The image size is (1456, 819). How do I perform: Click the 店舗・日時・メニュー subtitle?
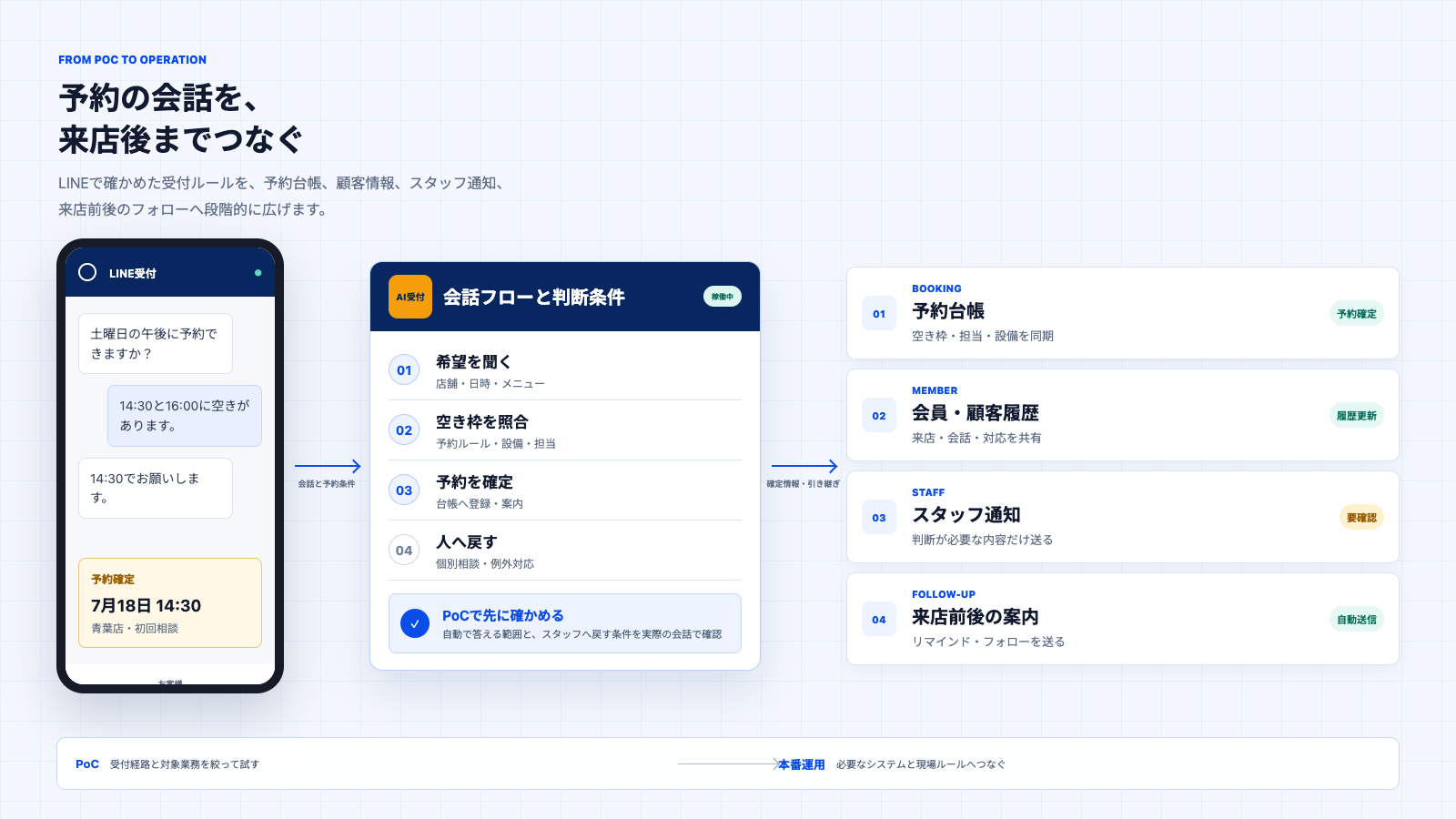point(490,384)
